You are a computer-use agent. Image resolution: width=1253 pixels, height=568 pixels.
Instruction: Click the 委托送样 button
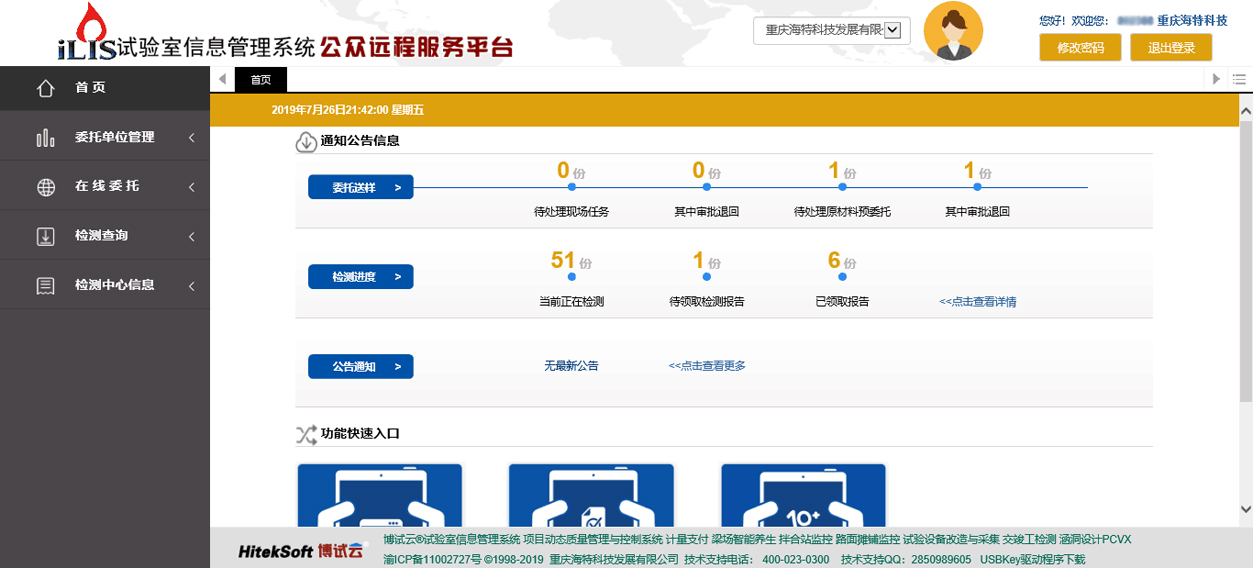click(360, 187)
